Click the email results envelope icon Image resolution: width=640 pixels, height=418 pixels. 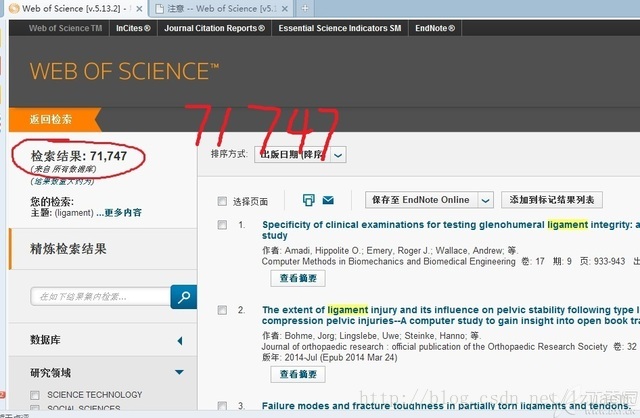[328, 200]
